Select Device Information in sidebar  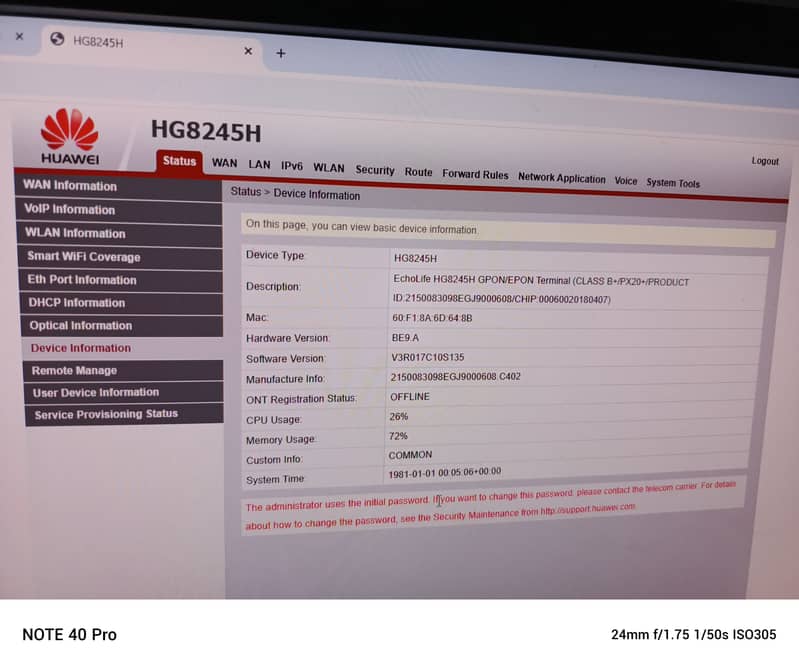pyautogui.click(x=123, y=348)
